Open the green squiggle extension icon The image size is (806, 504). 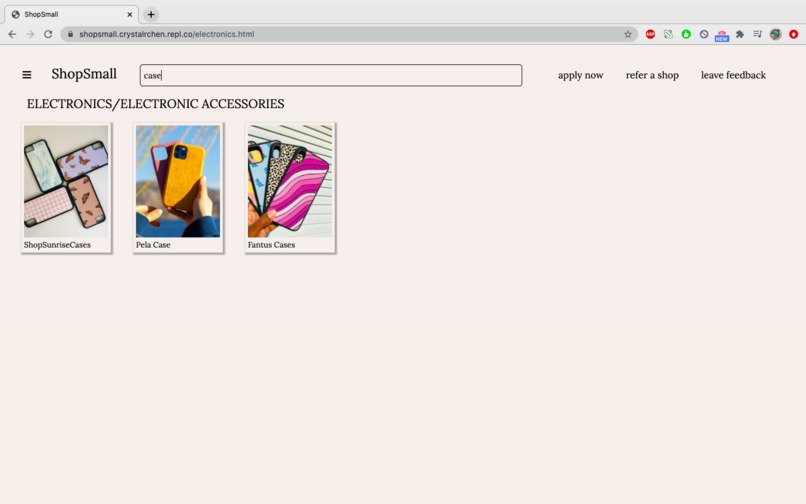pyautogui.click(x=668, y=34)
